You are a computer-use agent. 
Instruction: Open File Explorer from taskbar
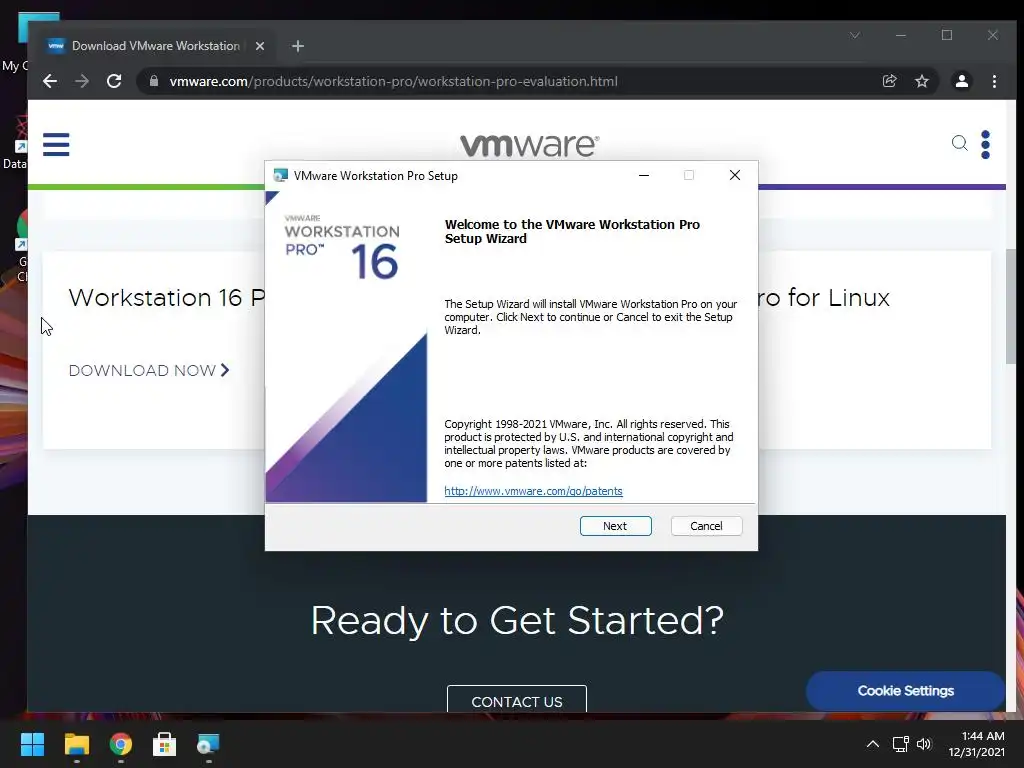click(x=76, y=744)
